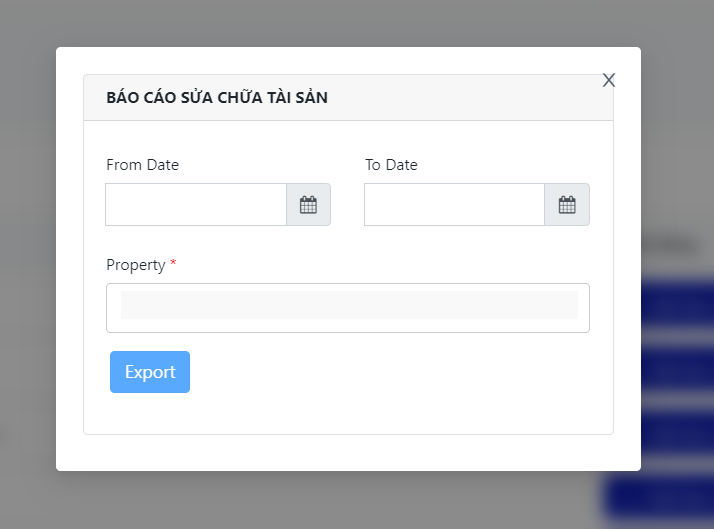Viewport: 714px width, 529px height.
Task: Click the Property field label
Action: point(135,265)
